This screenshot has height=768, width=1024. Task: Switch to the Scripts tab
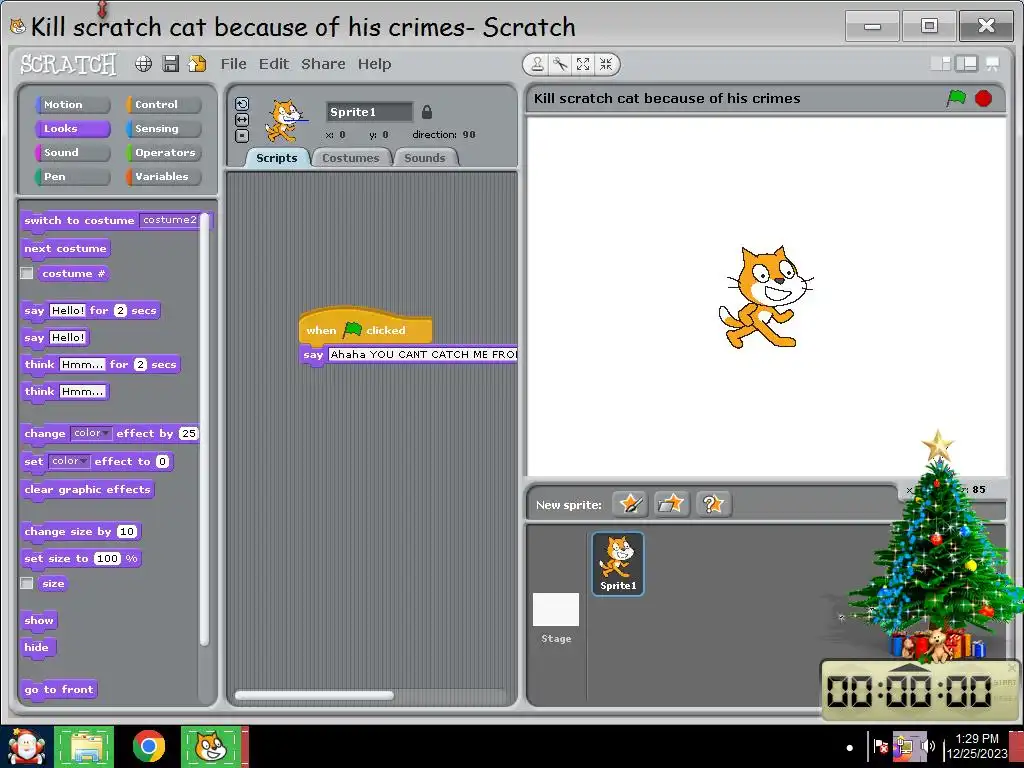277,158
